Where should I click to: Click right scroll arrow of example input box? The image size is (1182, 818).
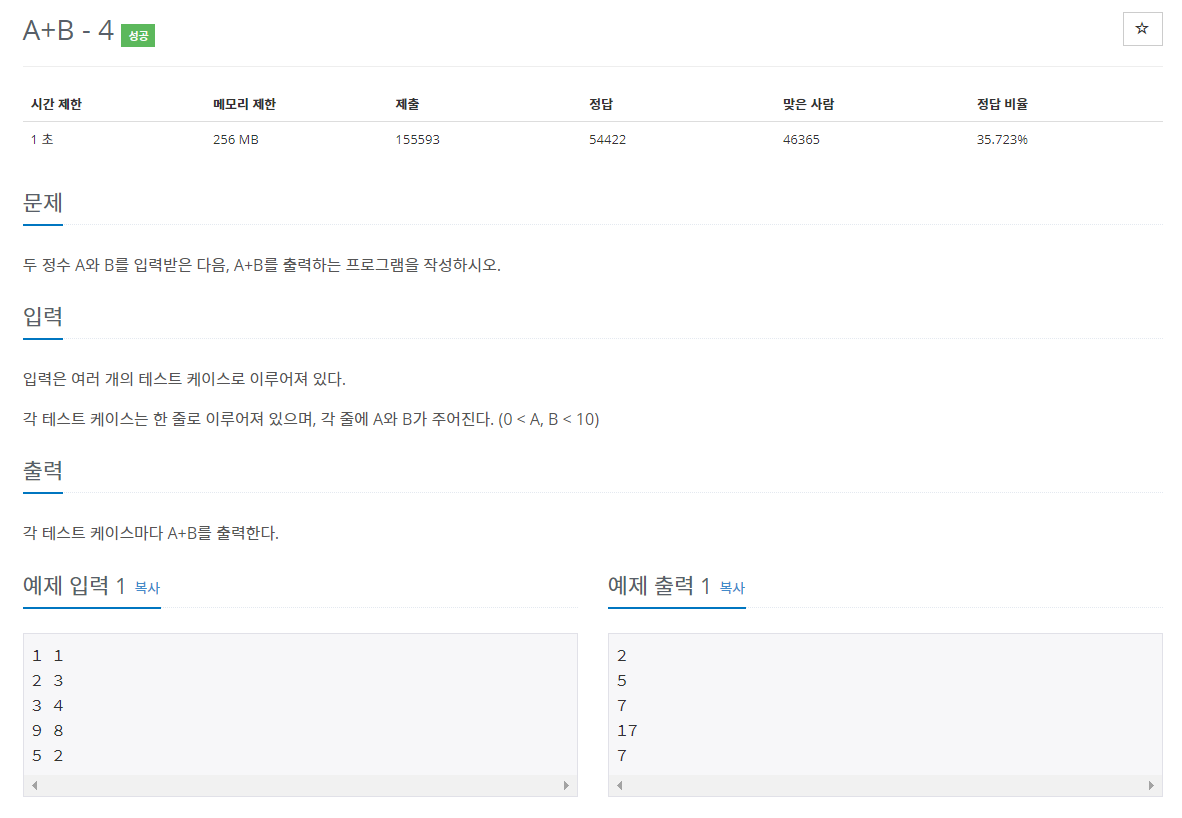click(x=566, y=786)
